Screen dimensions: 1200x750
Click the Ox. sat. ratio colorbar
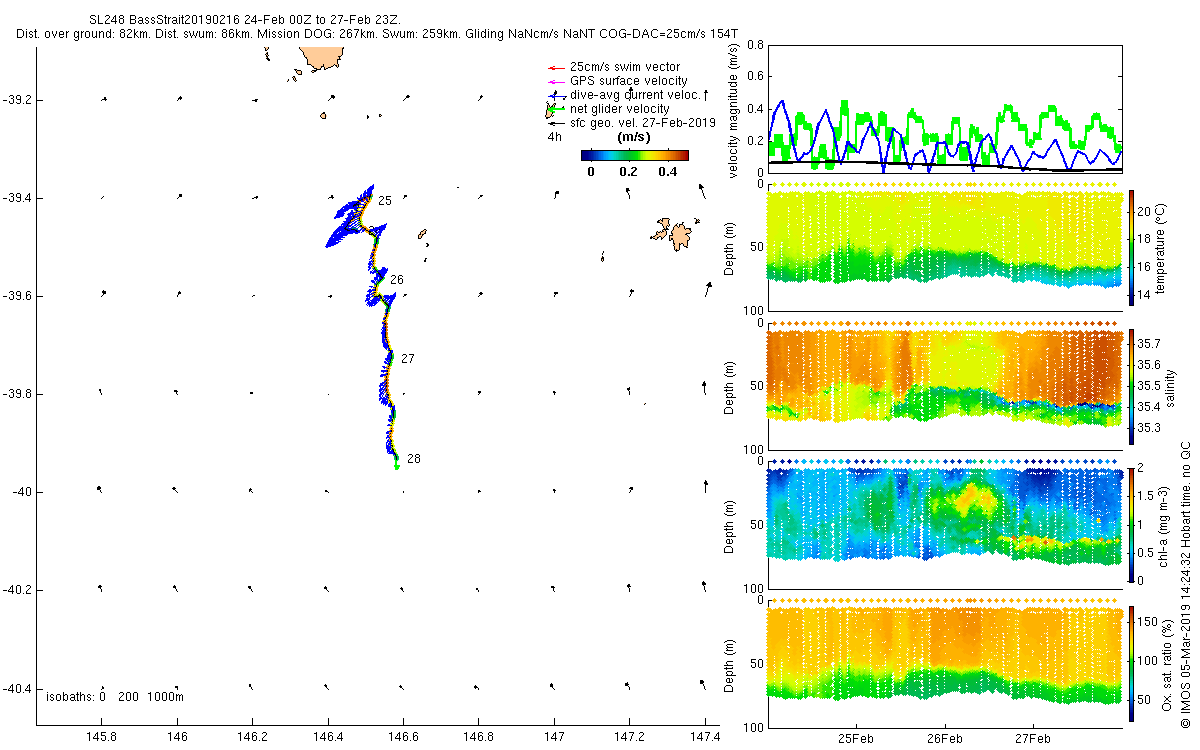tap(1132, 662)
